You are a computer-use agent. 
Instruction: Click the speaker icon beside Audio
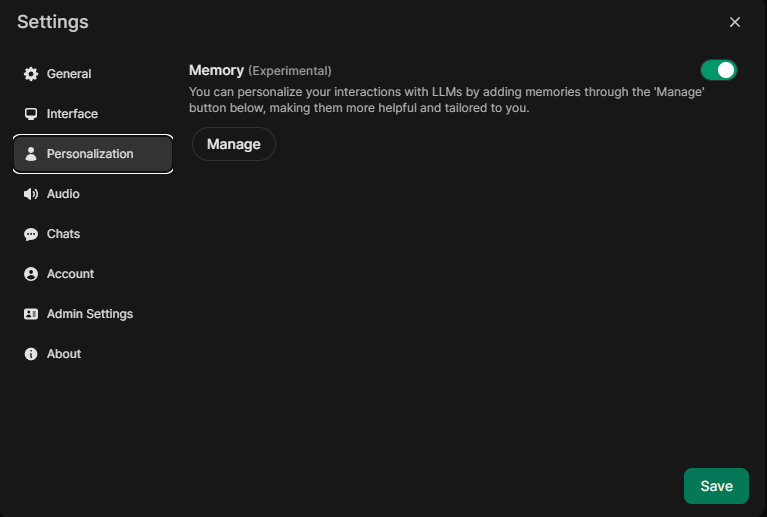pyautogui.click(x=31, y=194)
